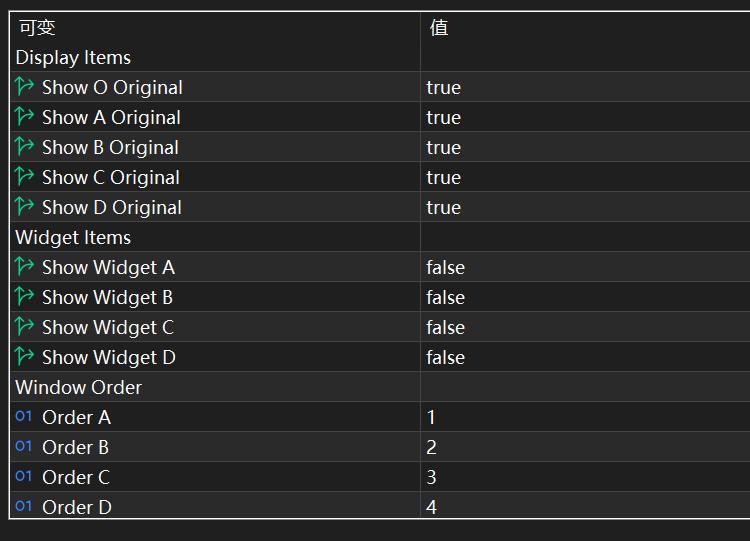Click the integer icon beside Order A
Screen dimensions: 750x541
coord(24,417)
